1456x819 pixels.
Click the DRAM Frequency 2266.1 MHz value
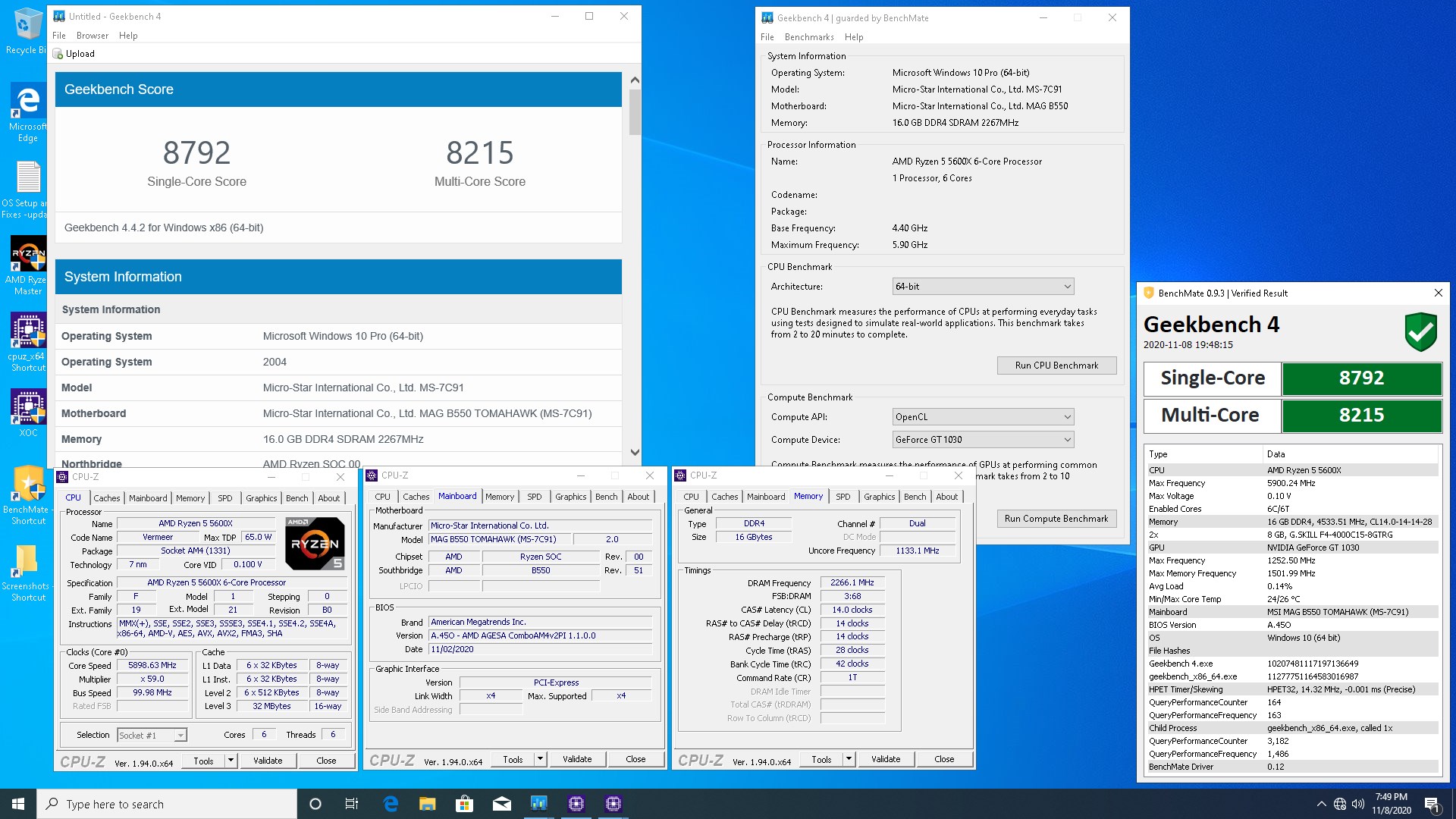point(852,583)
